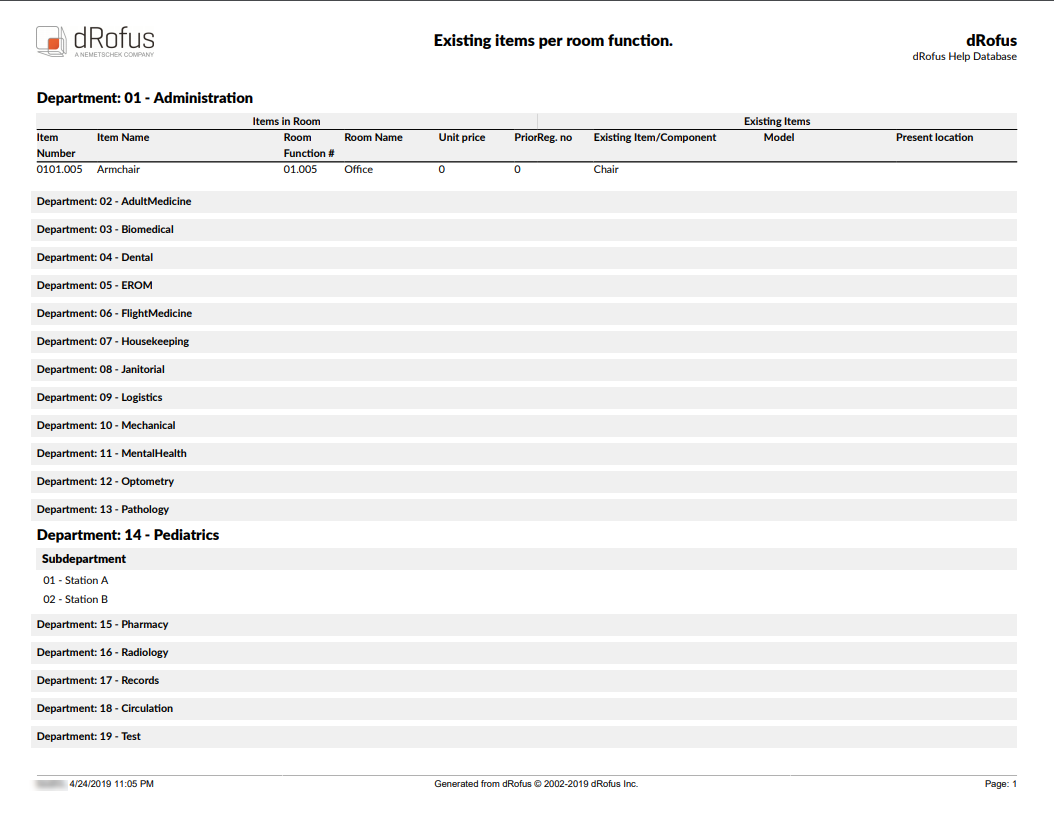
Task: Click the report title Existing items per room function
Action: click(x=553, y=41)
